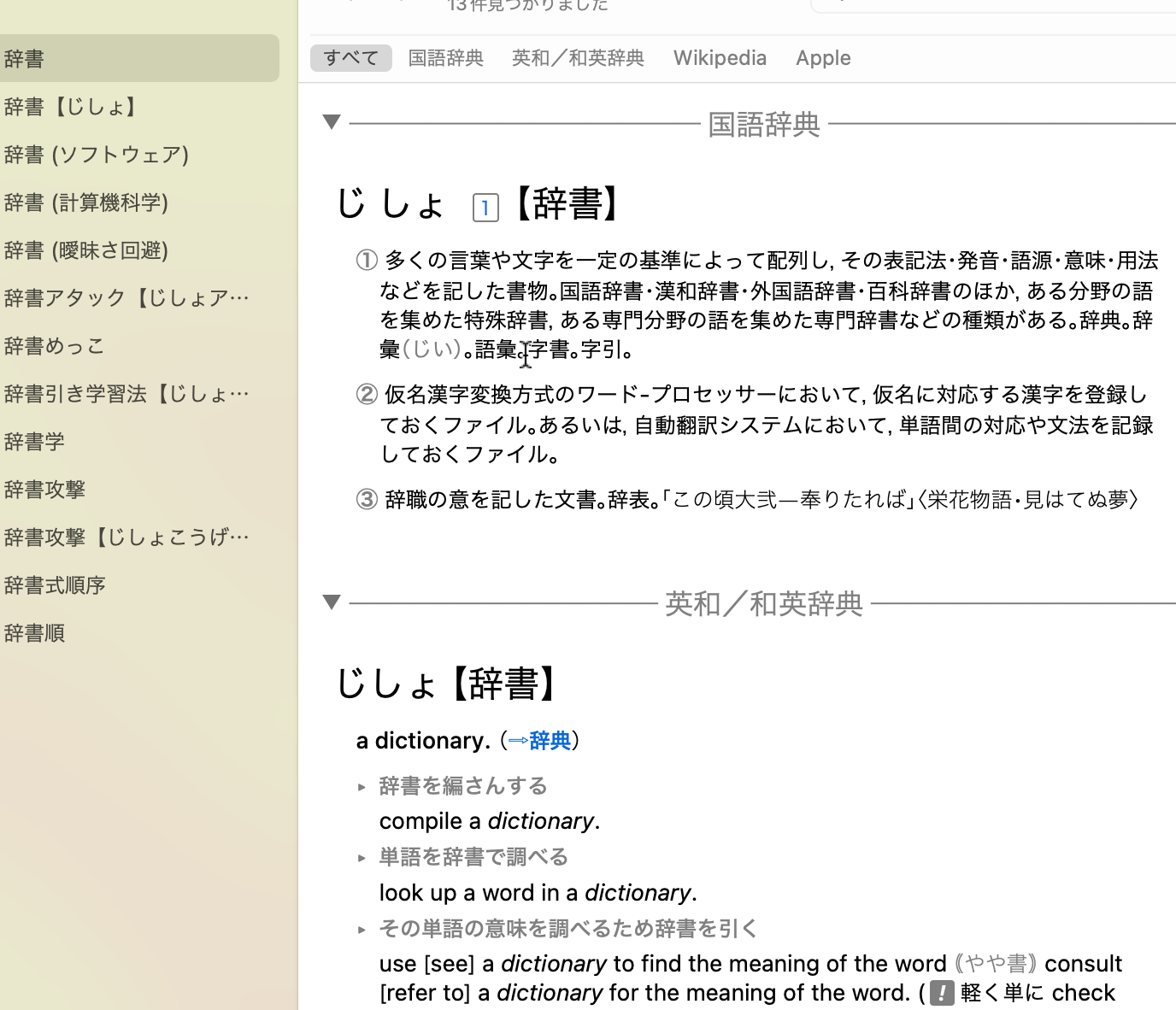Collapse the 英和／和英辞典 section disclosure triangle
Screen dimensions: 1176x1010
click(x=332, y=602)
